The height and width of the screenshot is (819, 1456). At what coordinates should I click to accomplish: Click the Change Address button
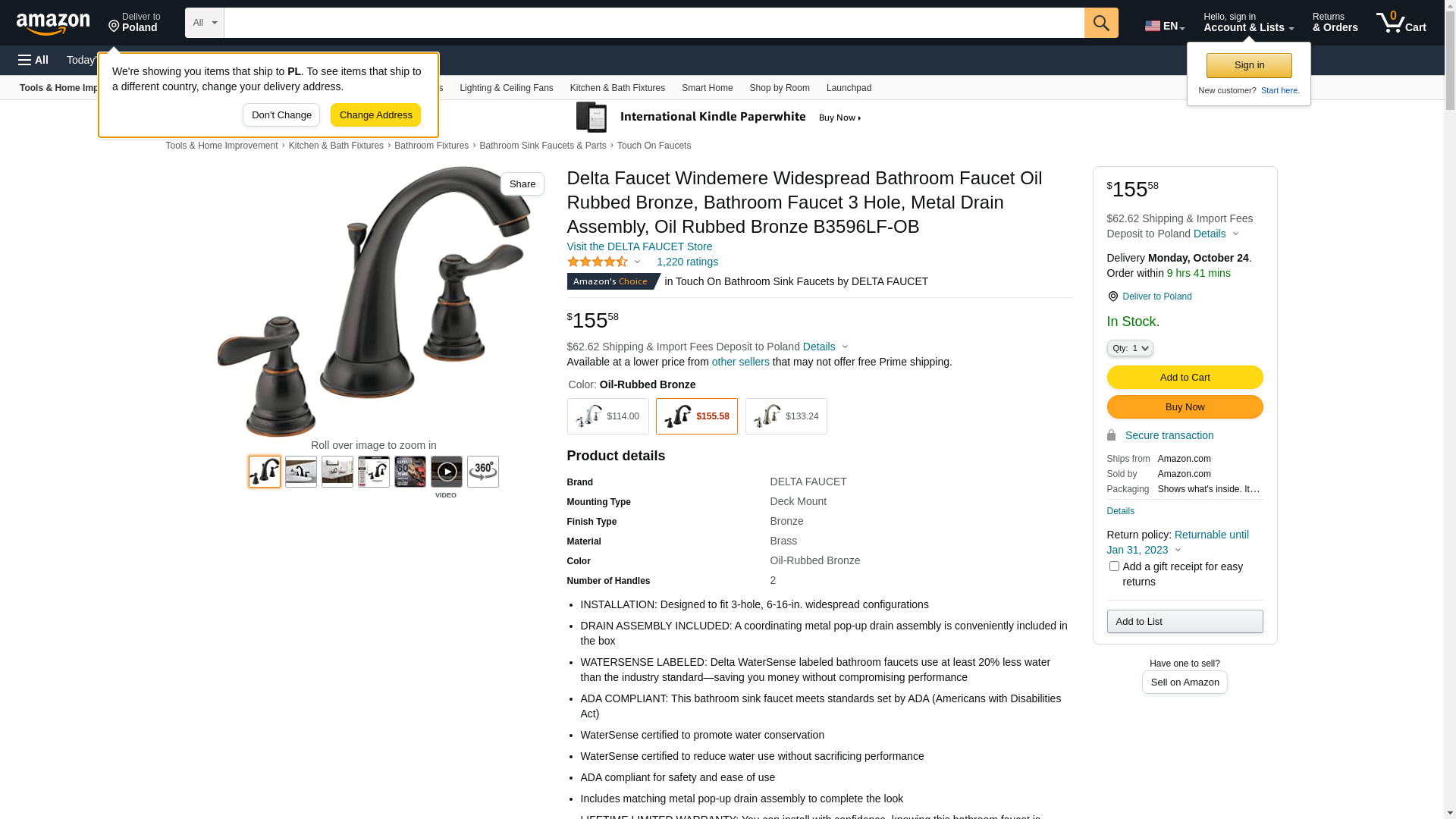tap(375, 115)
